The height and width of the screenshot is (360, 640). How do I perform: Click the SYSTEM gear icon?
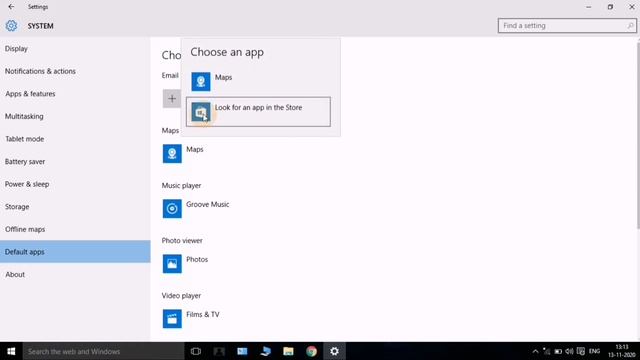coord(11,26)
